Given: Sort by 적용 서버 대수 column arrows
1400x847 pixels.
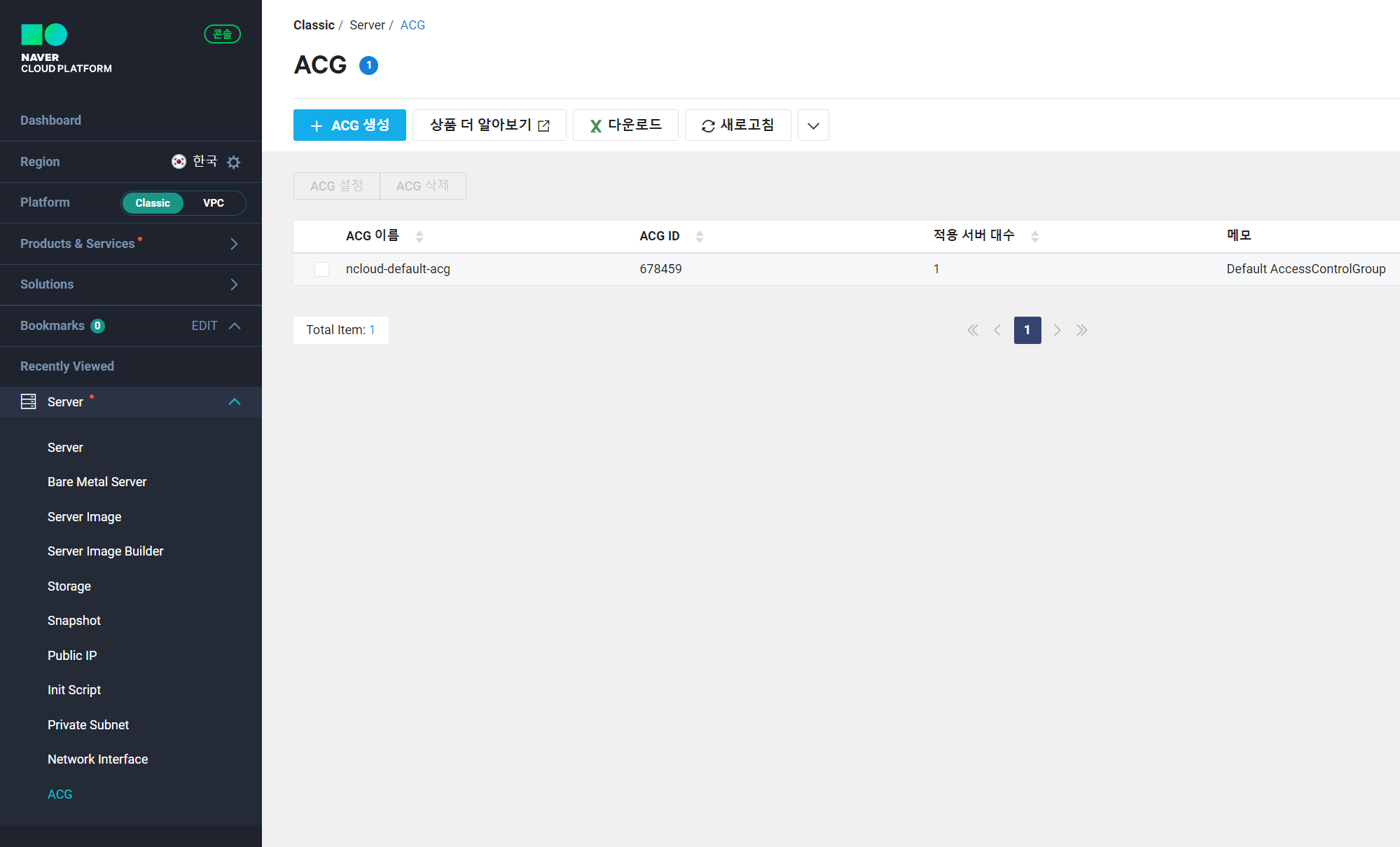Looking at the screenshot, I should coord(1034,236).
